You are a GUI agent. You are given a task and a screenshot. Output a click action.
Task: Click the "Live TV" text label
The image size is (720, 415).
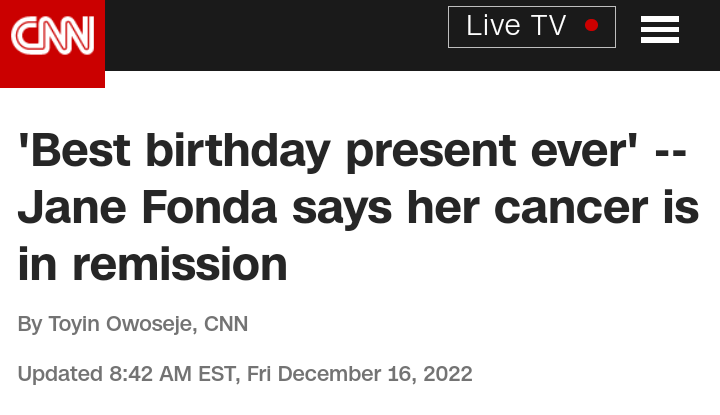pyautogui.click(x=516, y=27)
